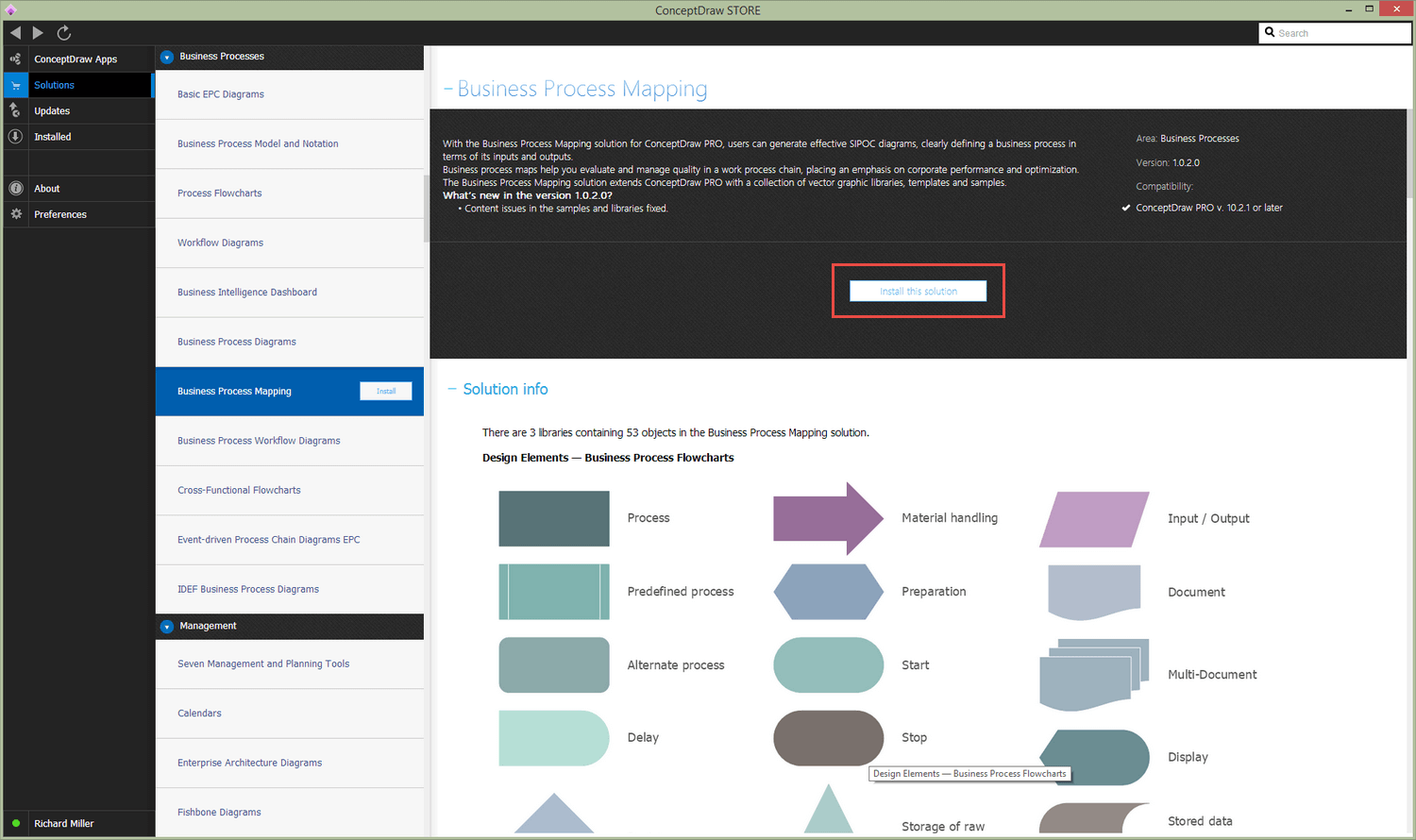This screenshot has width=1416, height=840.
Task: Open Calendars solution
Action: click(x=290, y=714)
